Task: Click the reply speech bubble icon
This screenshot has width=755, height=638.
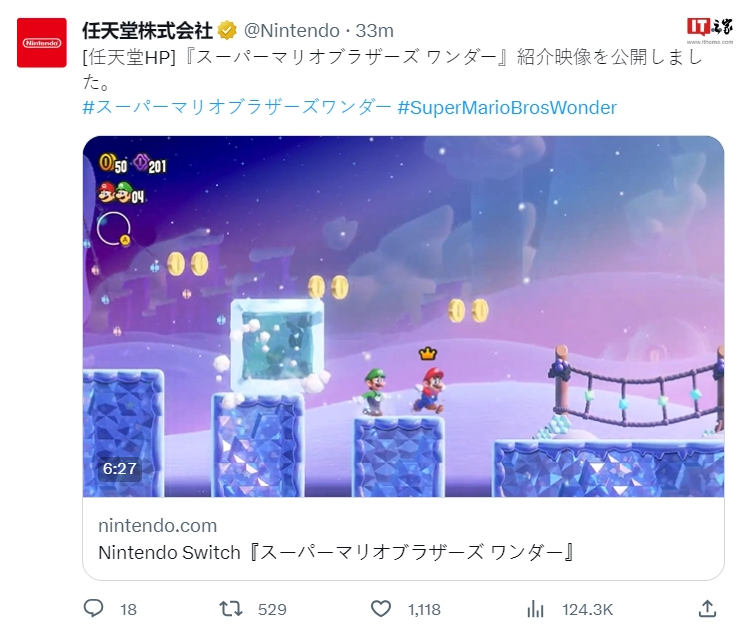Action: 93,609
